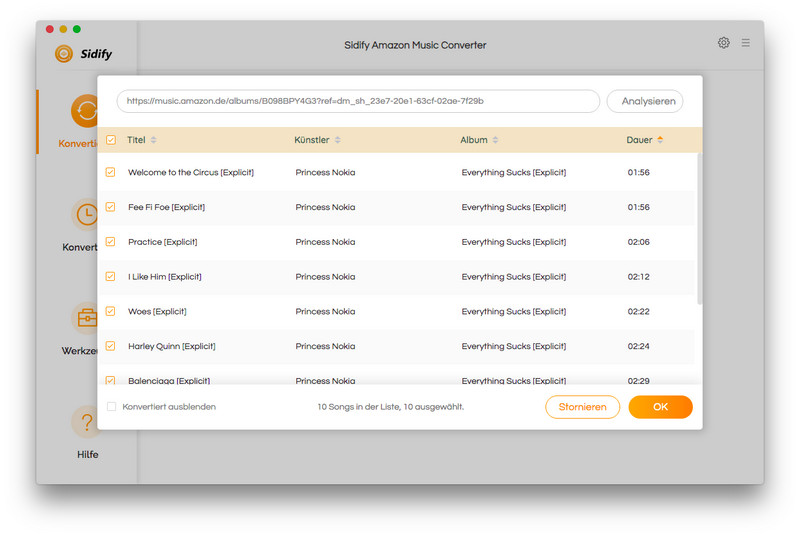This screenshot has height=536, width=800.
Task: Uncheck the Fee Fi Foe track
Action: tap(110, 207)
